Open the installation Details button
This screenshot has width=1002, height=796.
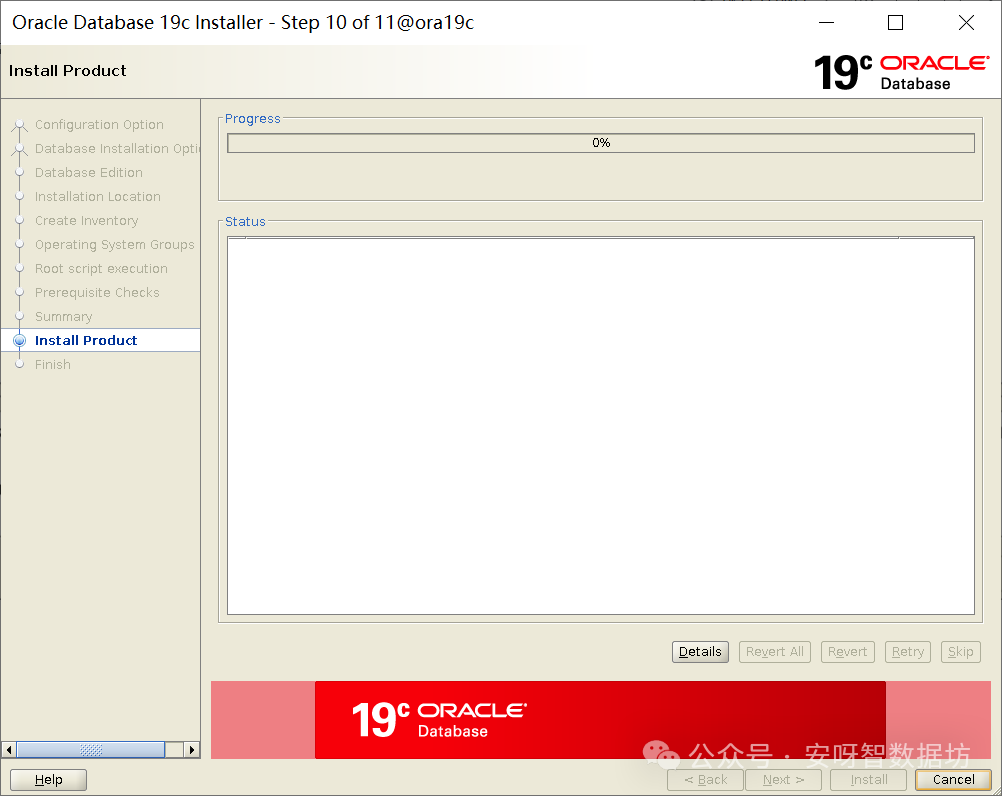pos(700,652)
